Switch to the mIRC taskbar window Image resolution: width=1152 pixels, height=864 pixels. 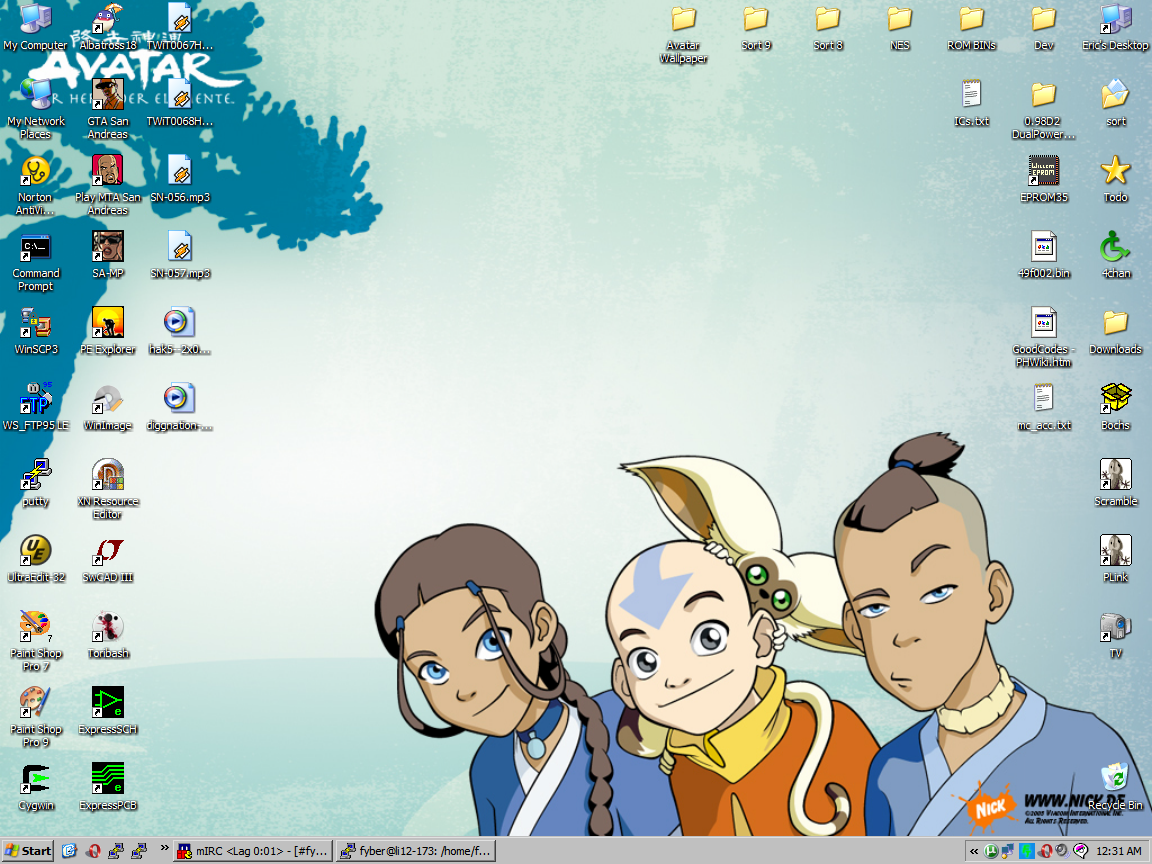click(253, 851)
